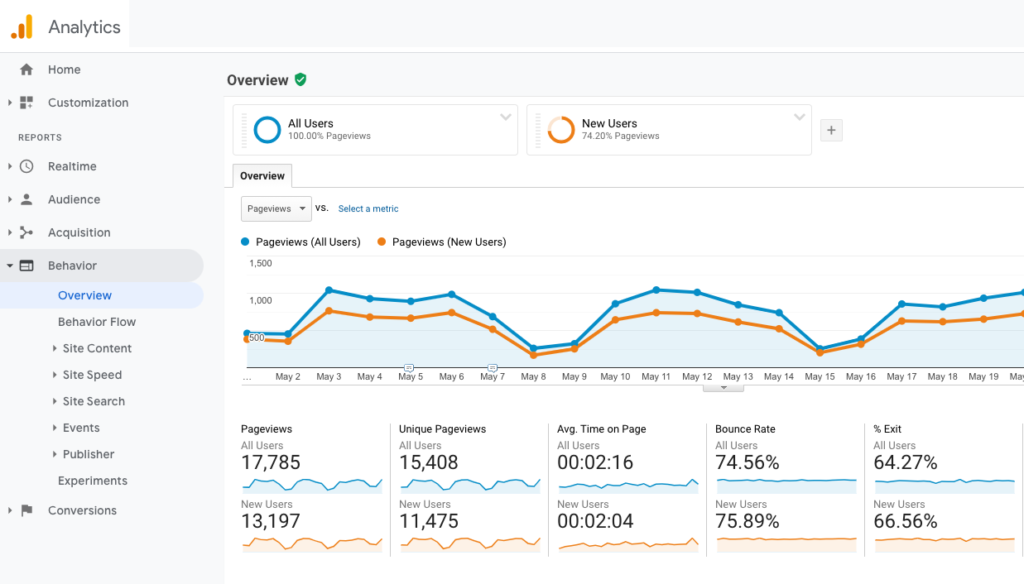Click the Customization dashboard icon
Viewport: 1024px width, 584px height.
pos(27,103)
